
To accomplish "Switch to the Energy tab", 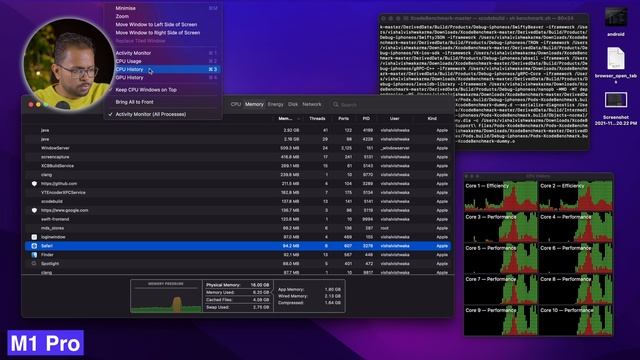I will 276,104.
